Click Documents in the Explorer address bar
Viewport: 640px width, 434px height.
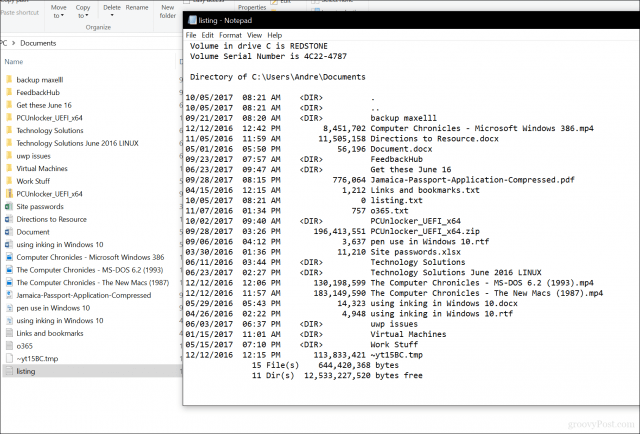pyautogui.click(x=38, y=43)
